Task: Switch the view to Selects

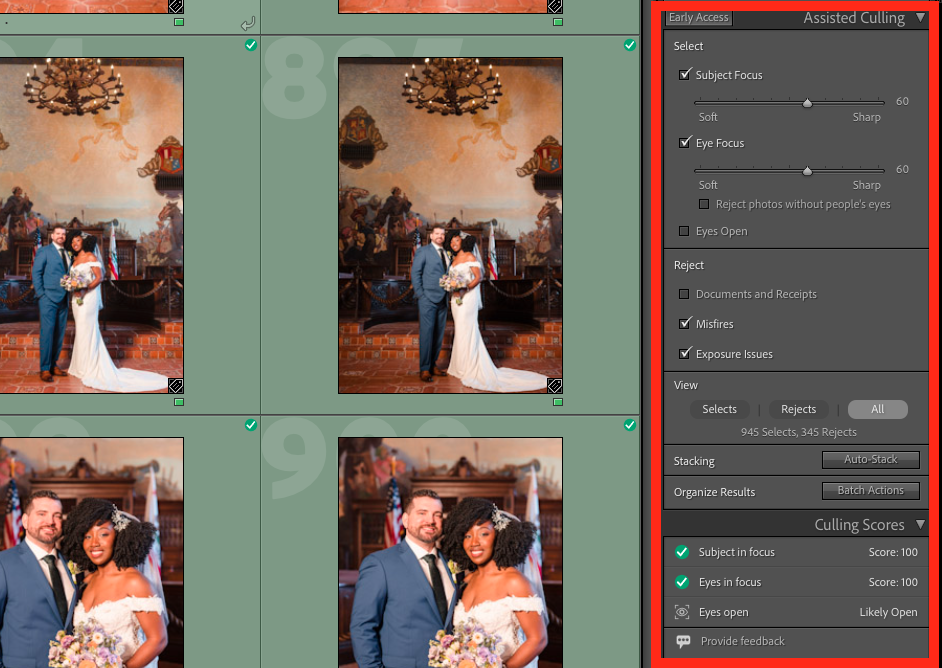Action: [719, 409]
